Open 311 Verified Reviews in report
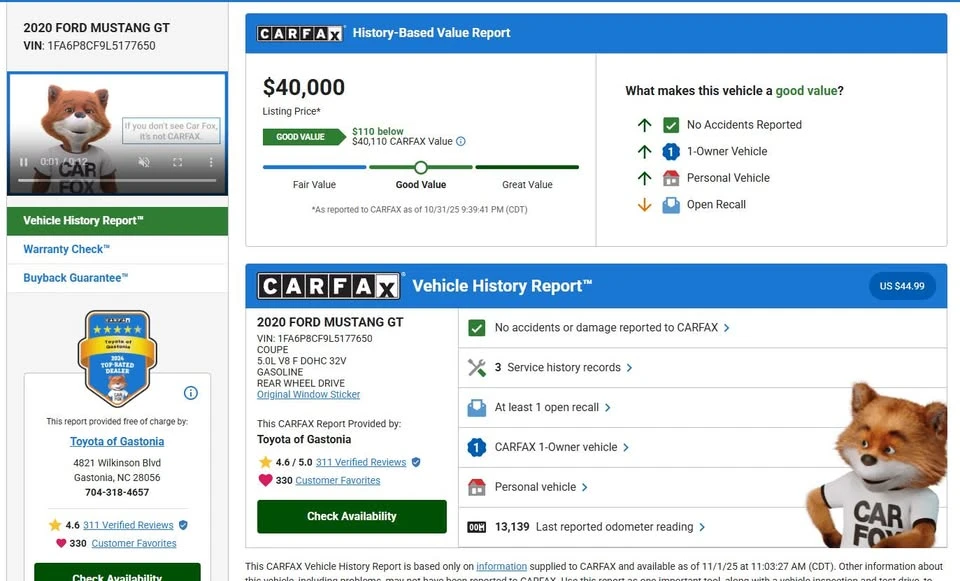 361,462
